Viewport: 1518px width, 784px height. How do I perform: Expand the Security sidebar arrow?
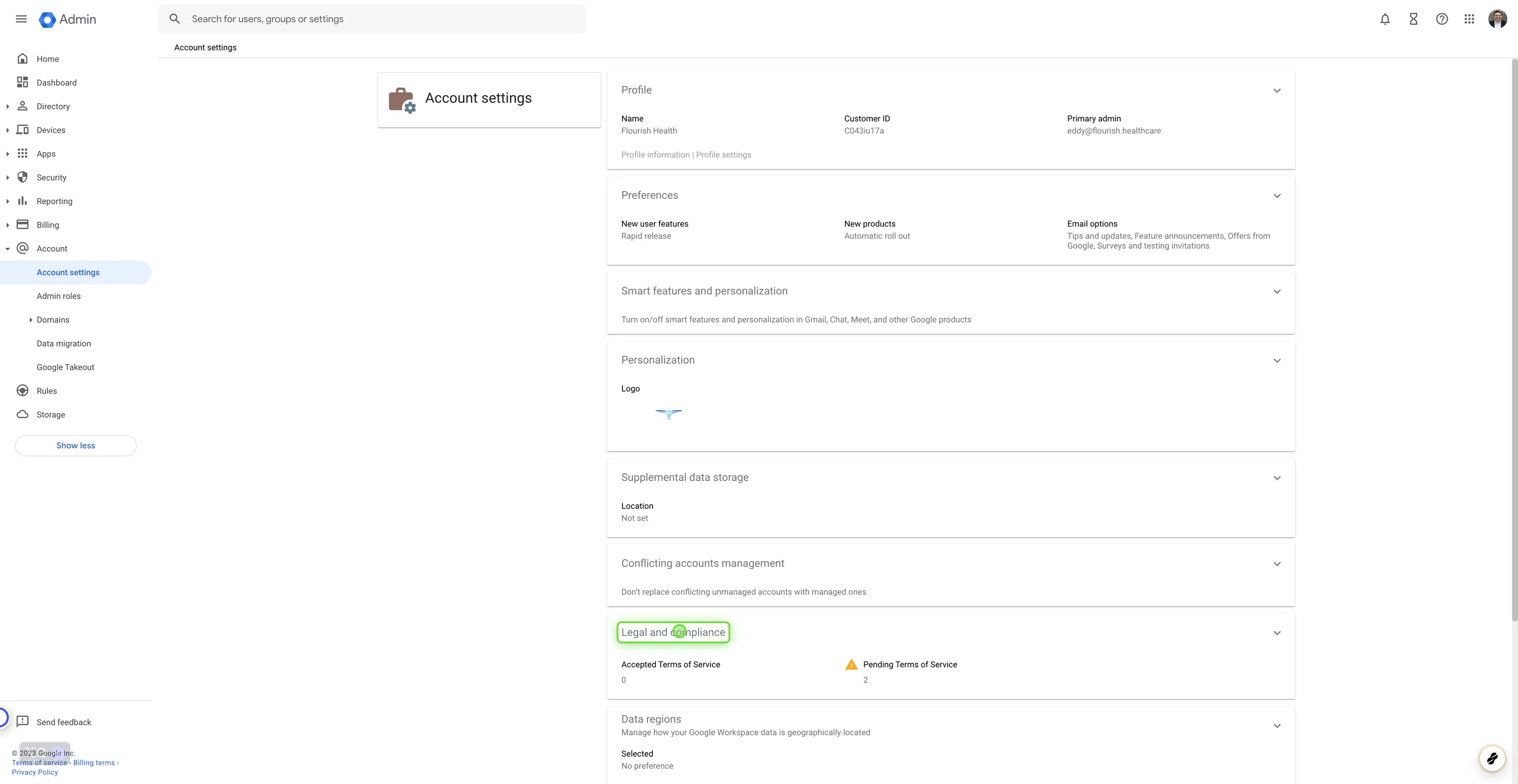click(x=8, y=178)
